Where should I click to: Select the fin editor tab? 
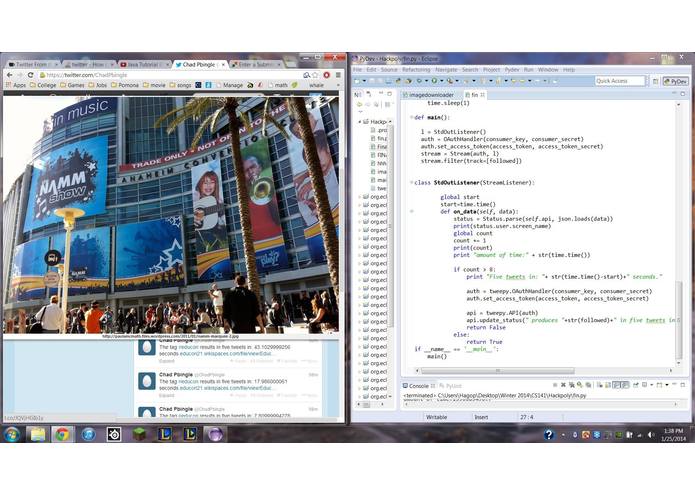[475, 95]
